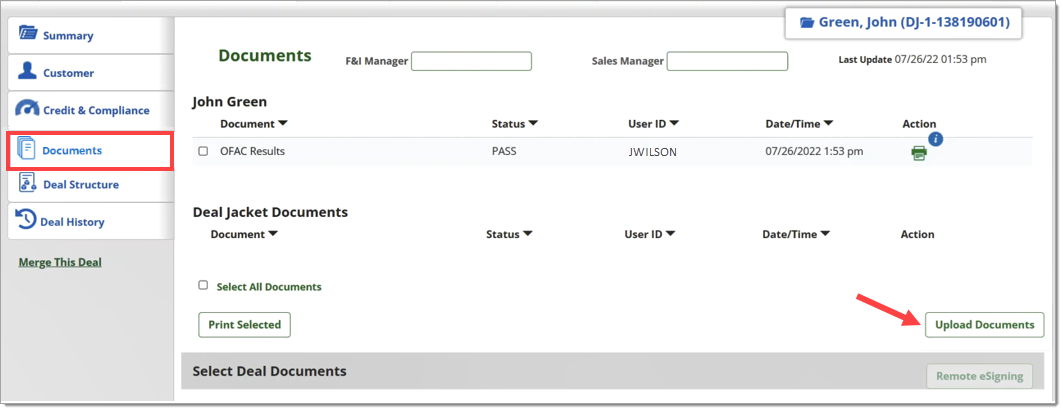Click the Upload Documents button
Viewport: 1063px width, 411px height.
click(x=984, y=325)
